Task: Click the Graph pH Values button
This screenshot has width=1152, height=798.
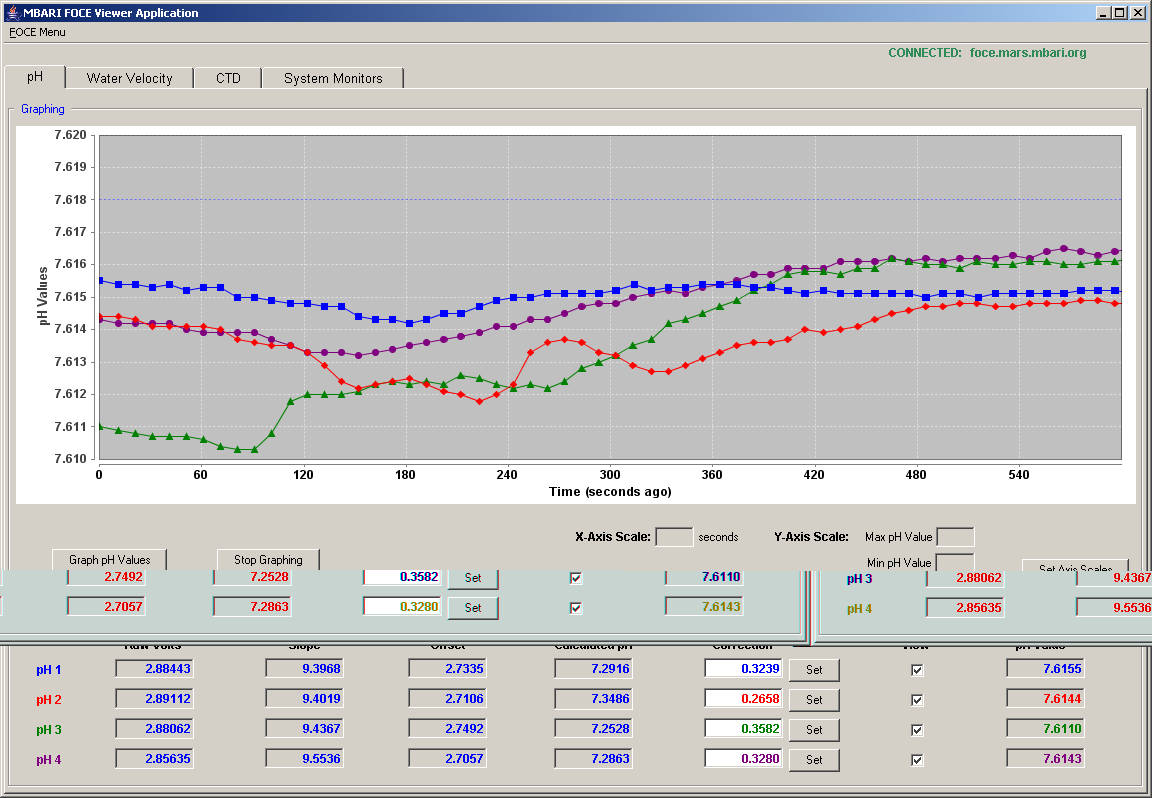Action: coord(109,559)
